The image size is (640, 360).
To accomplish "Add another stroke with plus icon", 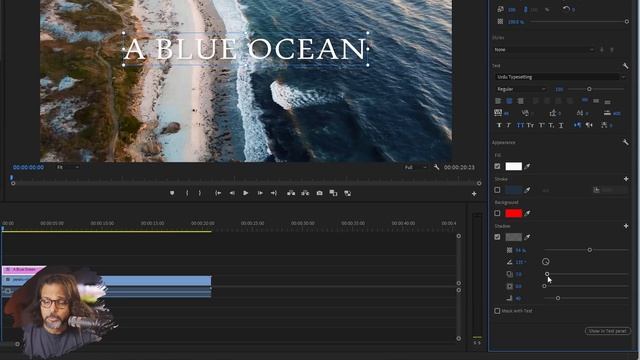I will coord(626,179).
